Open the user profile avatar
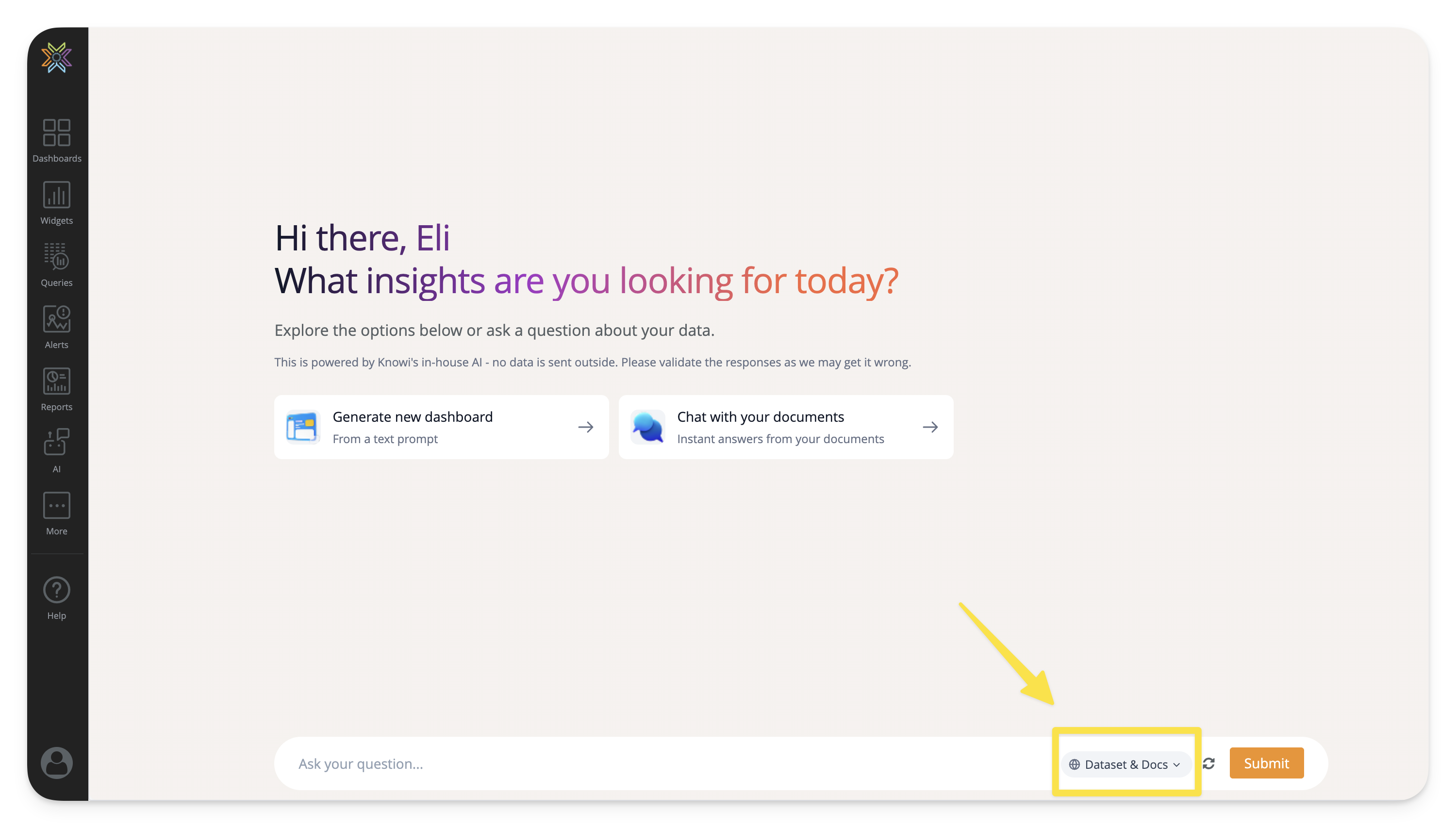Screen dimensions: 1456x828 click(56, 762)
